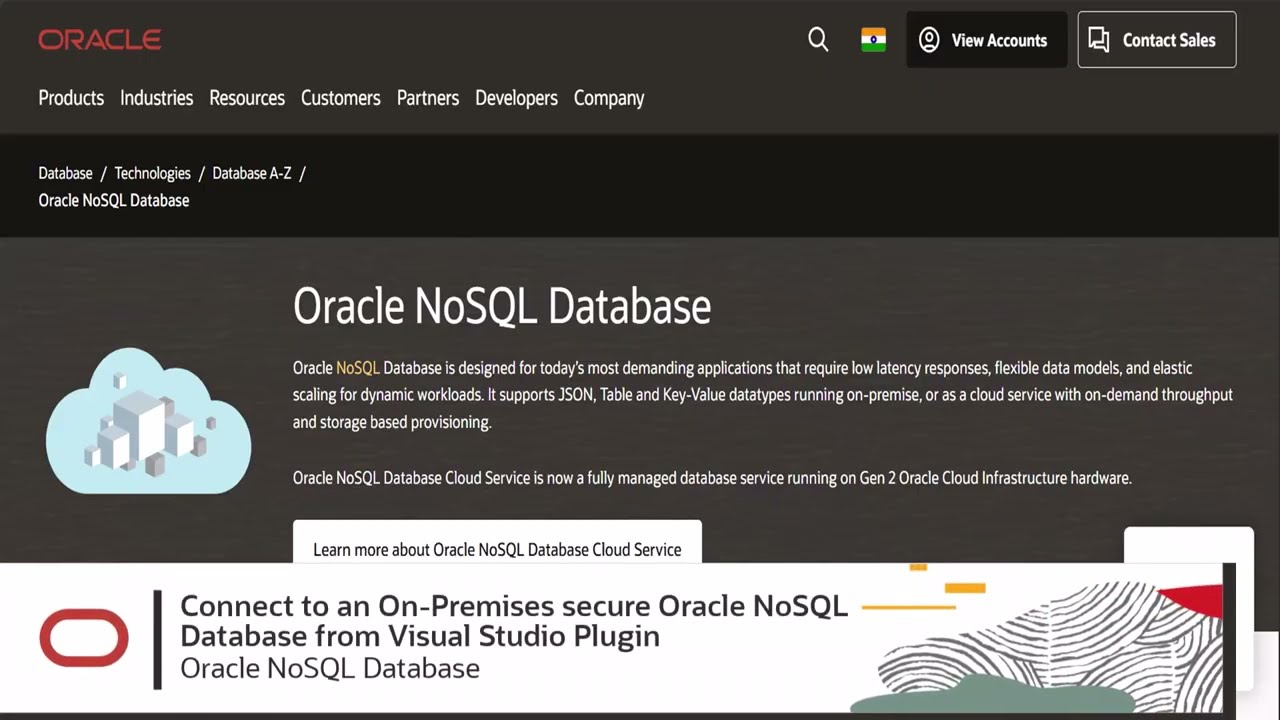Go to Database breadcrumb link

point(65,173)
